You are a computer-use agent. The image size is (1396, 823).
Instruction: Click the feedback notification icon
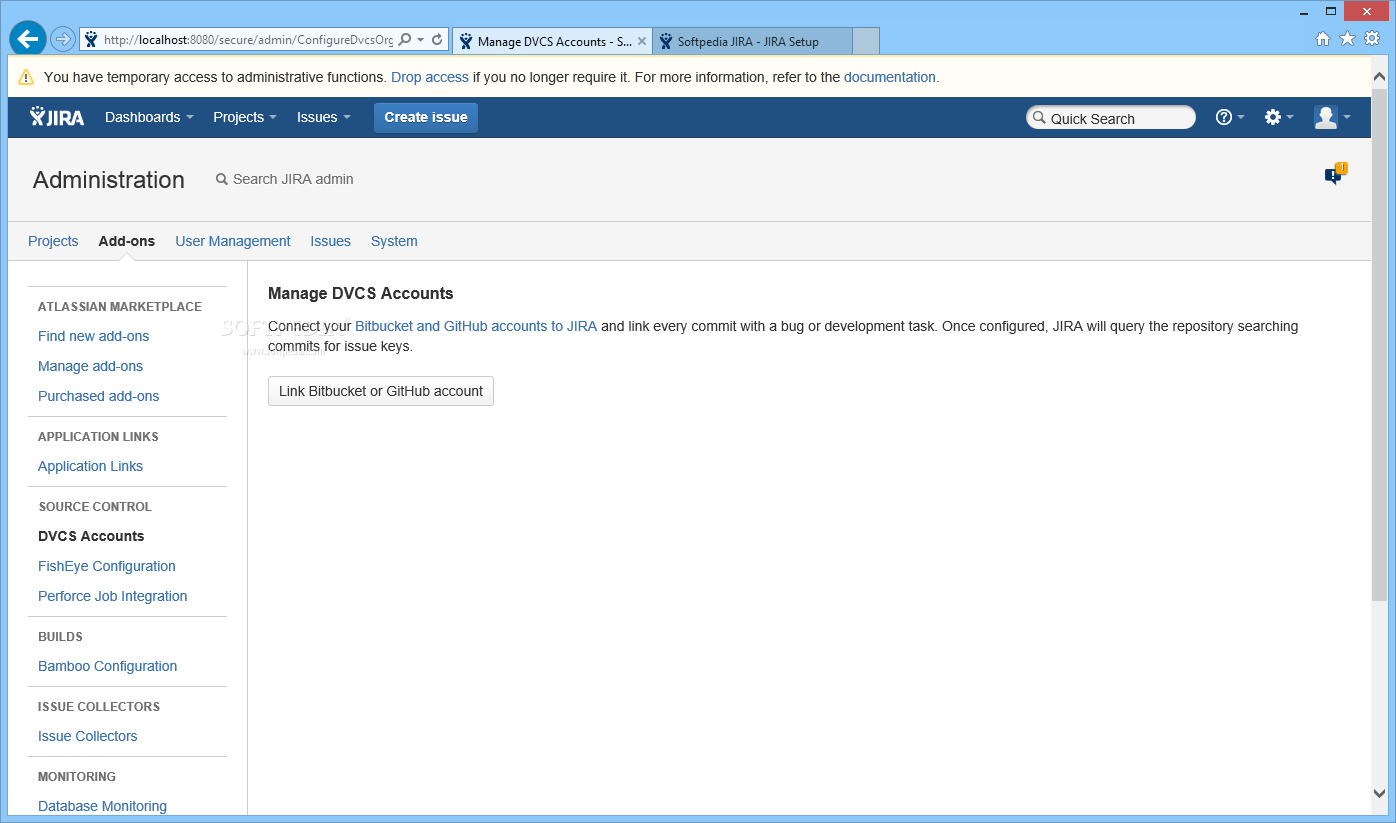[x=1335, y=175]
